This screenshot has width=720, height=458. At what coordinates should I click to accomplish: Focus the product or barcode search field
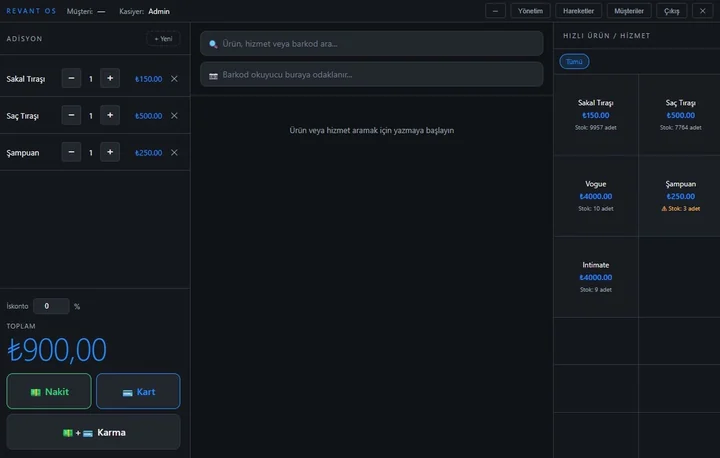[x=371, y=44]
